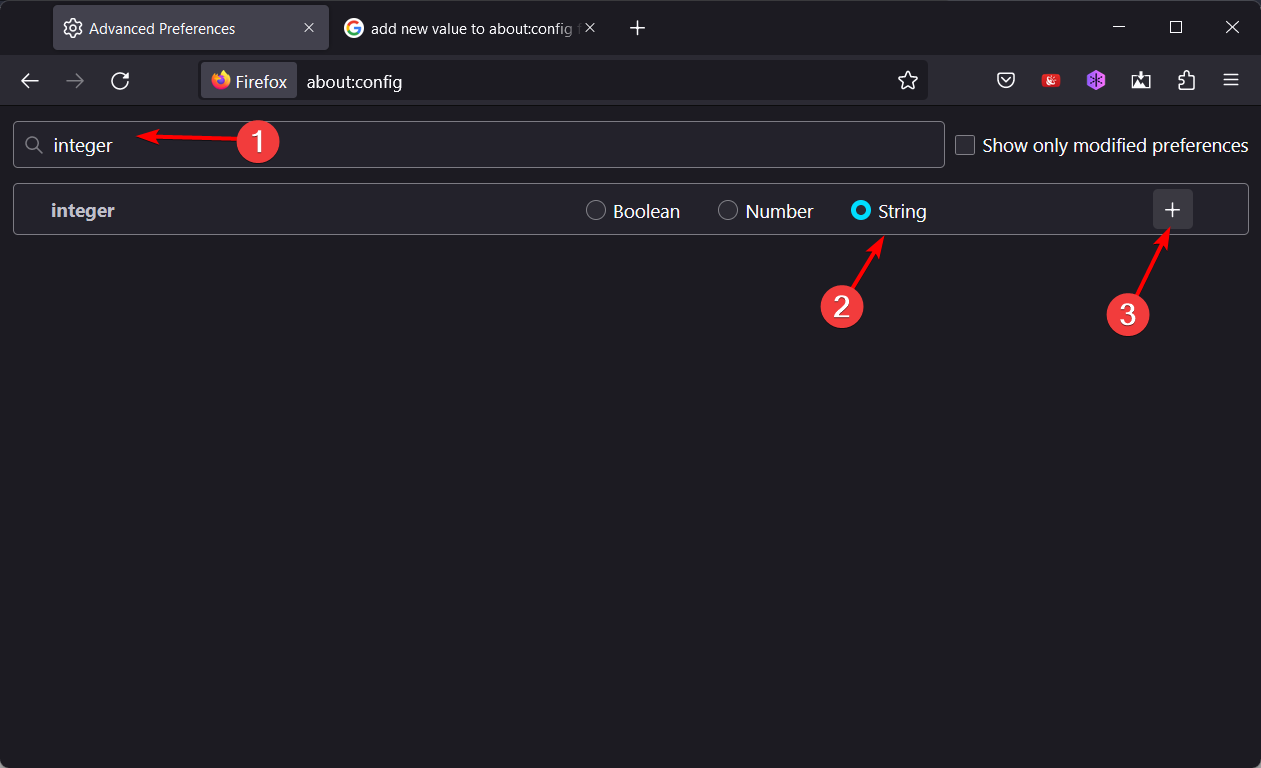
Task: Reload the current page
Action: coord(120,81)
